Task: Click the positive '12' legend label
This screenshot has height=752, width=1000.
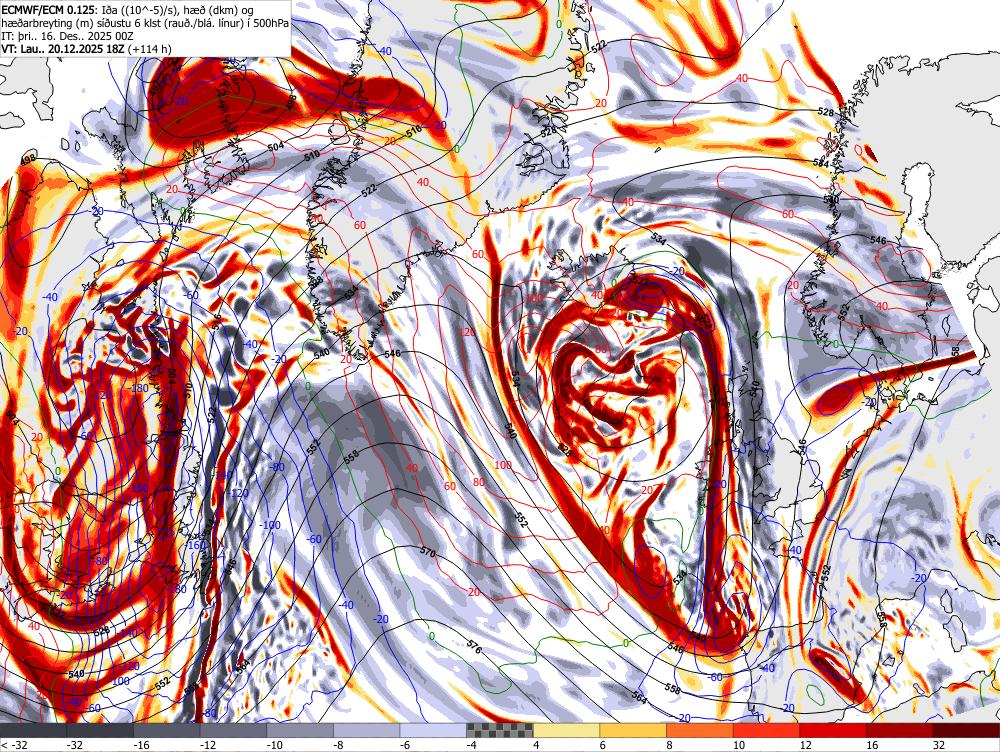Action: [805, 744]
